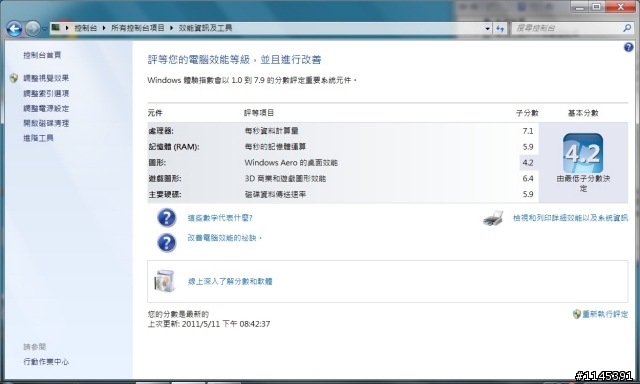Open 控制台首頁 in left sidebar
Viewport: 640px width, 384px height.
tap(42, 55)
